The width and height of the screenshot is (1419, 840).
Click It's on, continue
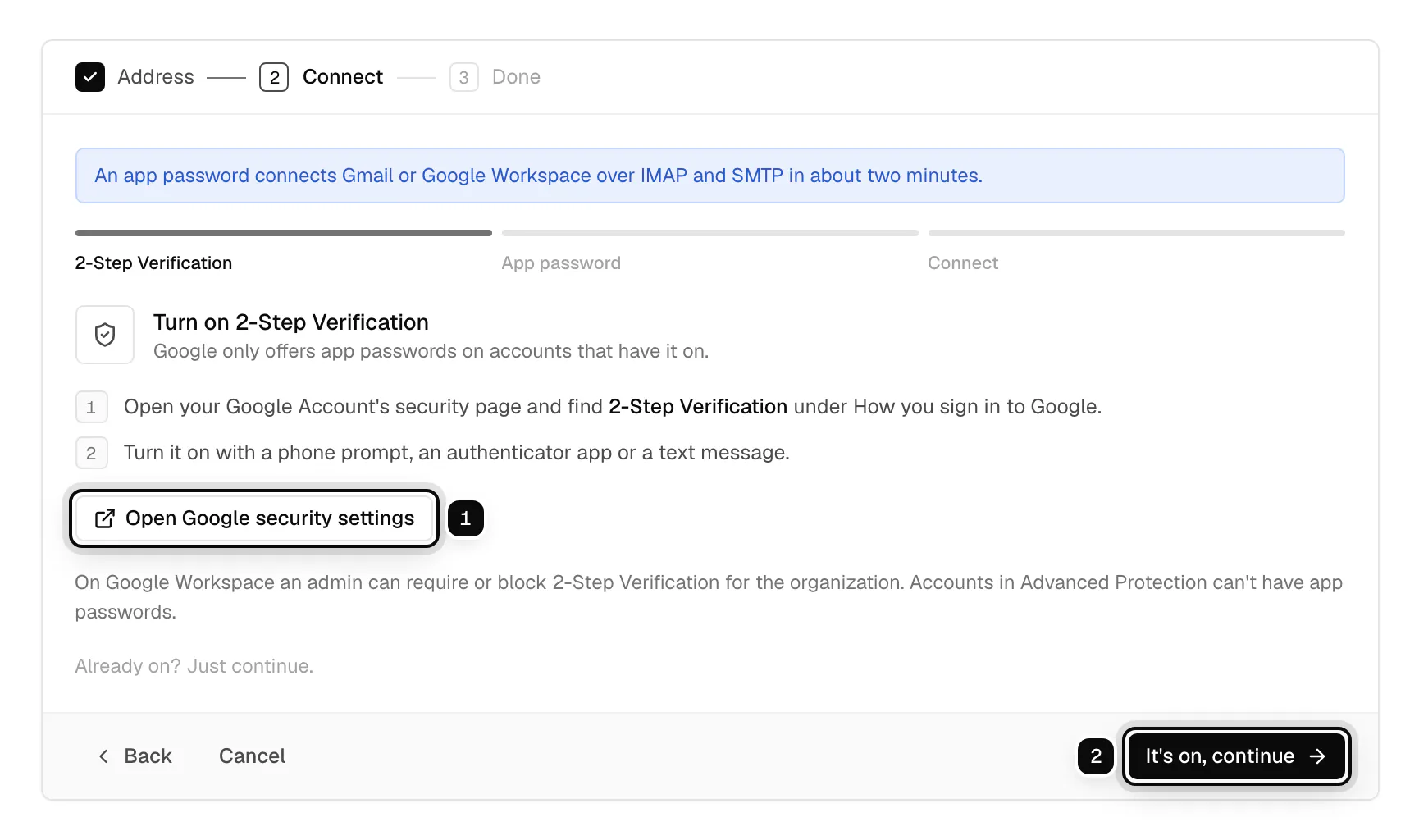click(1236, 756)
